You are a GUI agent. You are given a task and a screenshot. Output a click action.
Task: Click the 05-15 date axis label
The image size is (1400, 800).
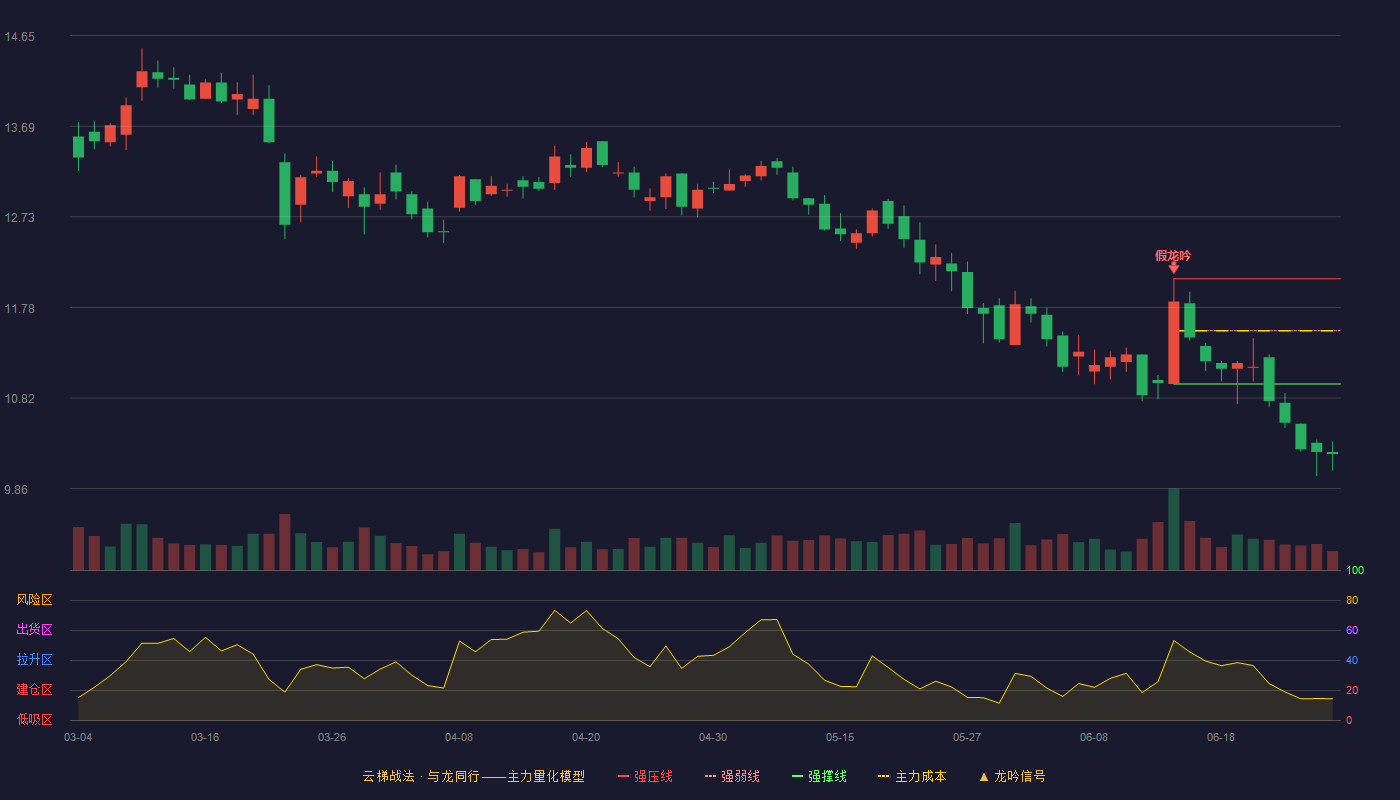[x=840, y=737]
